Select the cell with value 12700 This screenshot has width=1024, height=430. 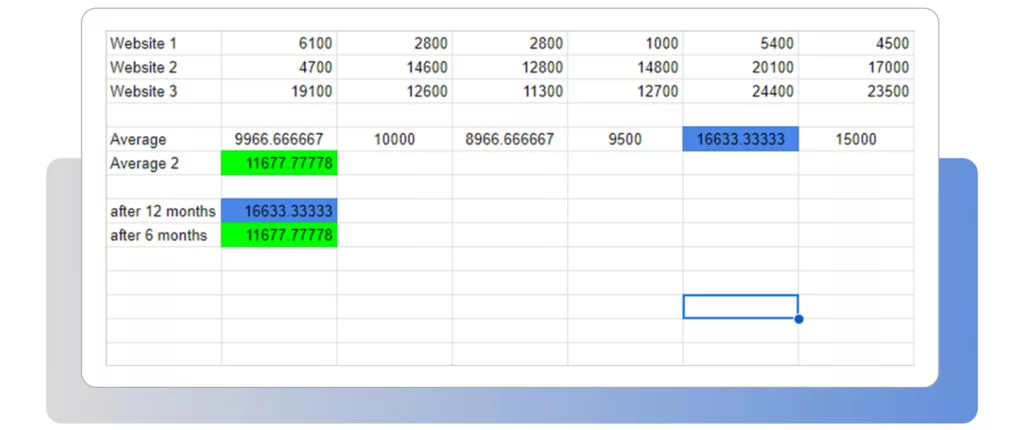tap(625, 91)
